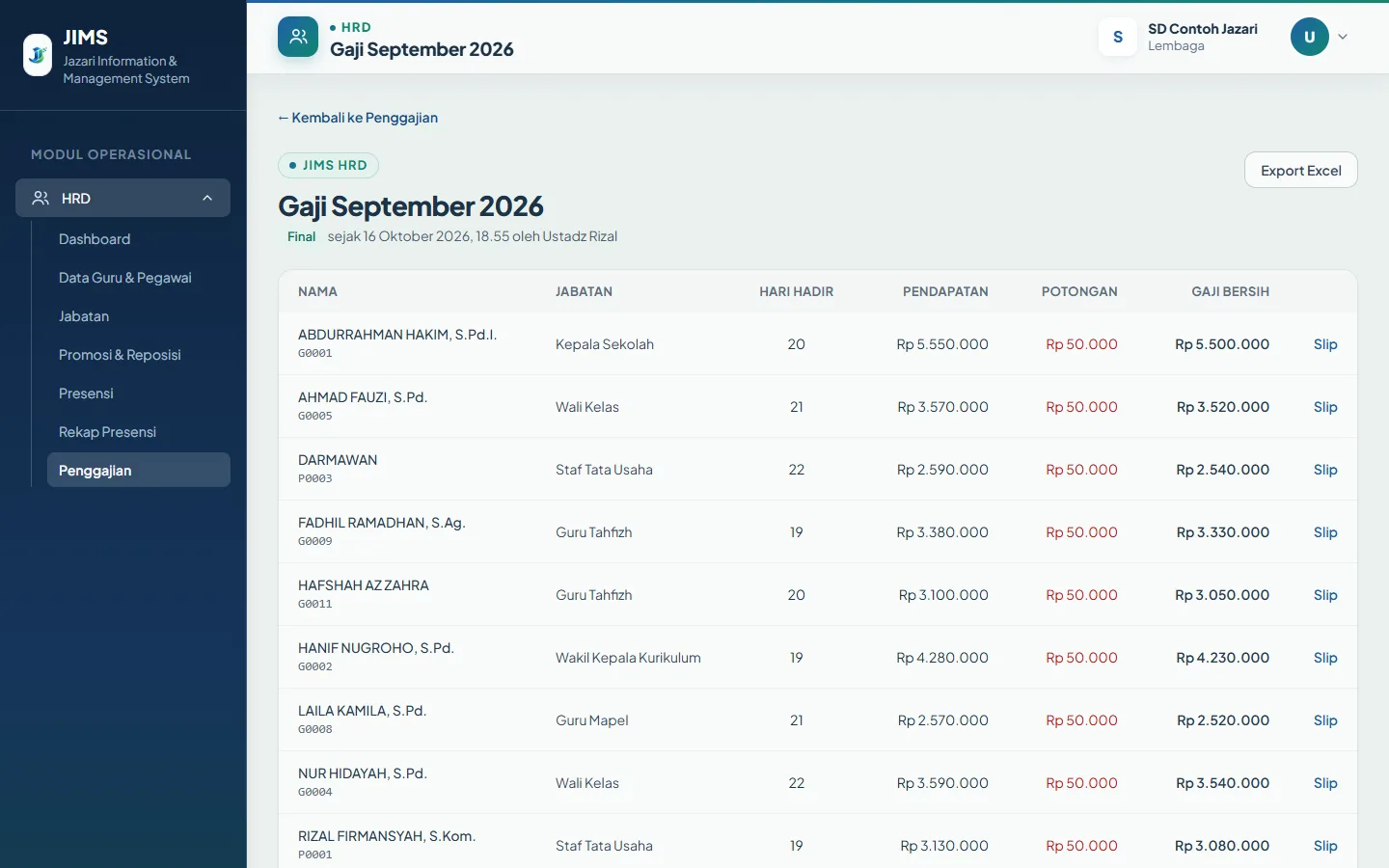The height and width of the screenshot is (868, 1389).
Task: Click the Export Excel button
Action: click(x=1300, y=170)
